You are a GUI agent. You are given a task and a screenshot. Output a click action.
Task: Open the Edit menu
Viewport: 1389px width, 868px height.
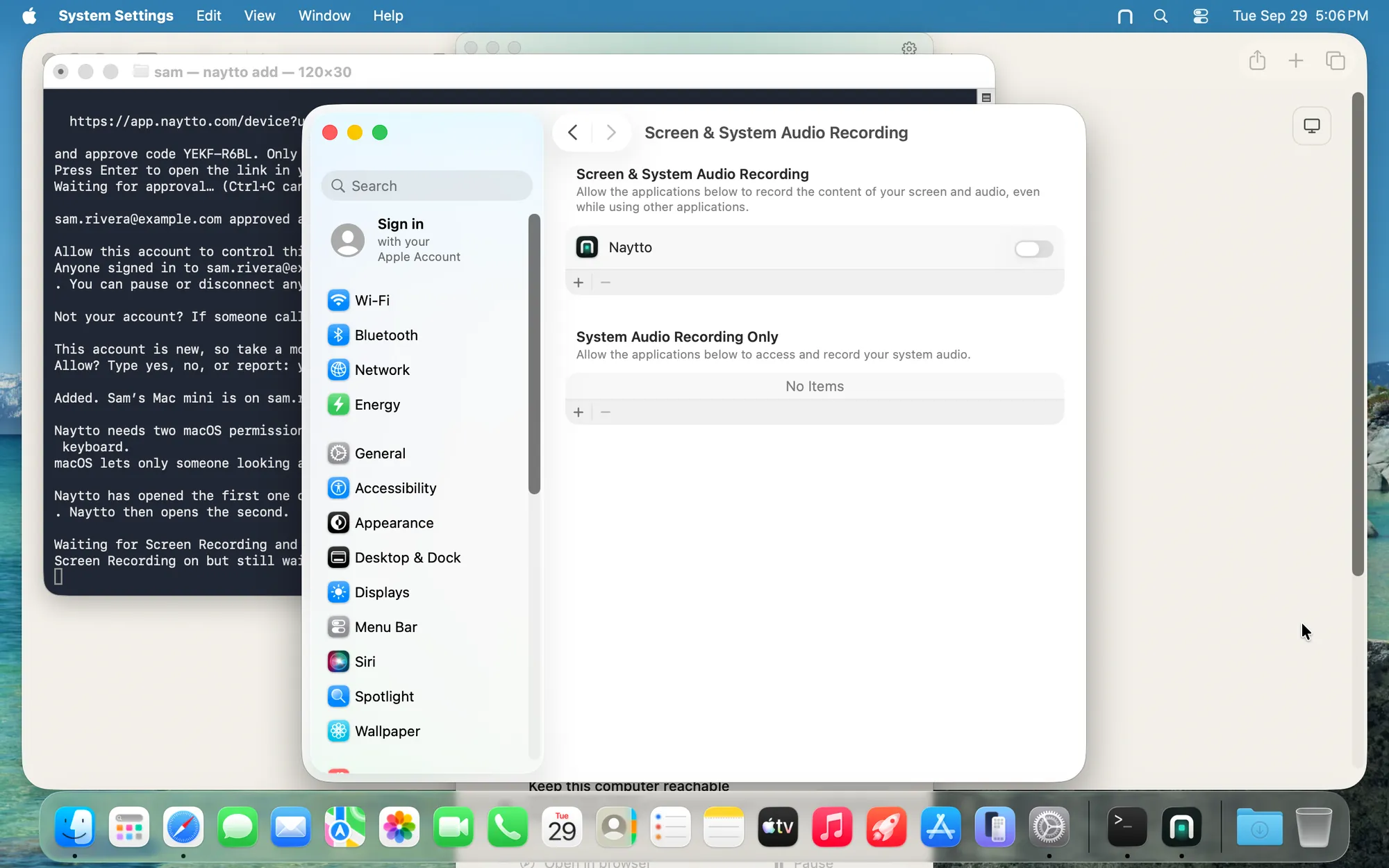[208, 15]
